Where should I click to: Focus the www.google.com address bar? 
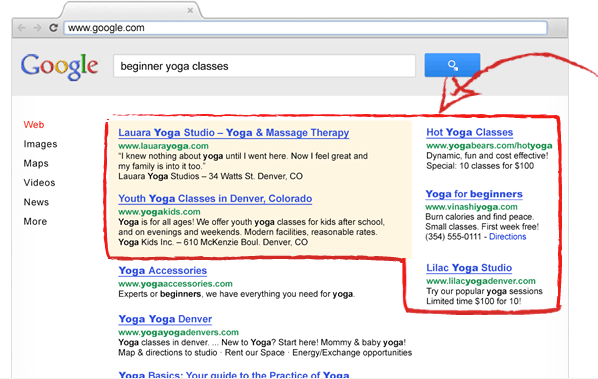305,28
